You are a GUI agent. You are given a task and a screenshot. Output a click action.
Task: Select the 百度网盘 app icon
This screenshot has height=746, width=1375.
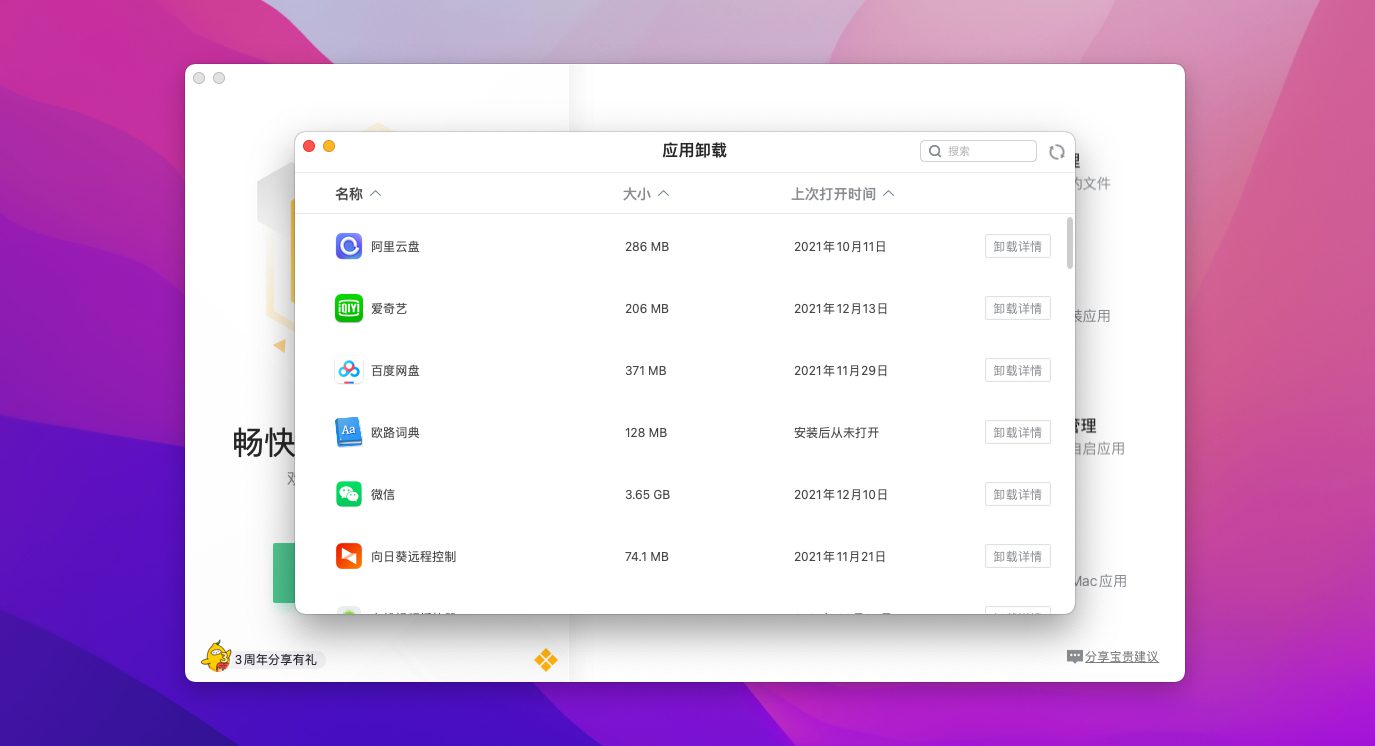point(348,370)
